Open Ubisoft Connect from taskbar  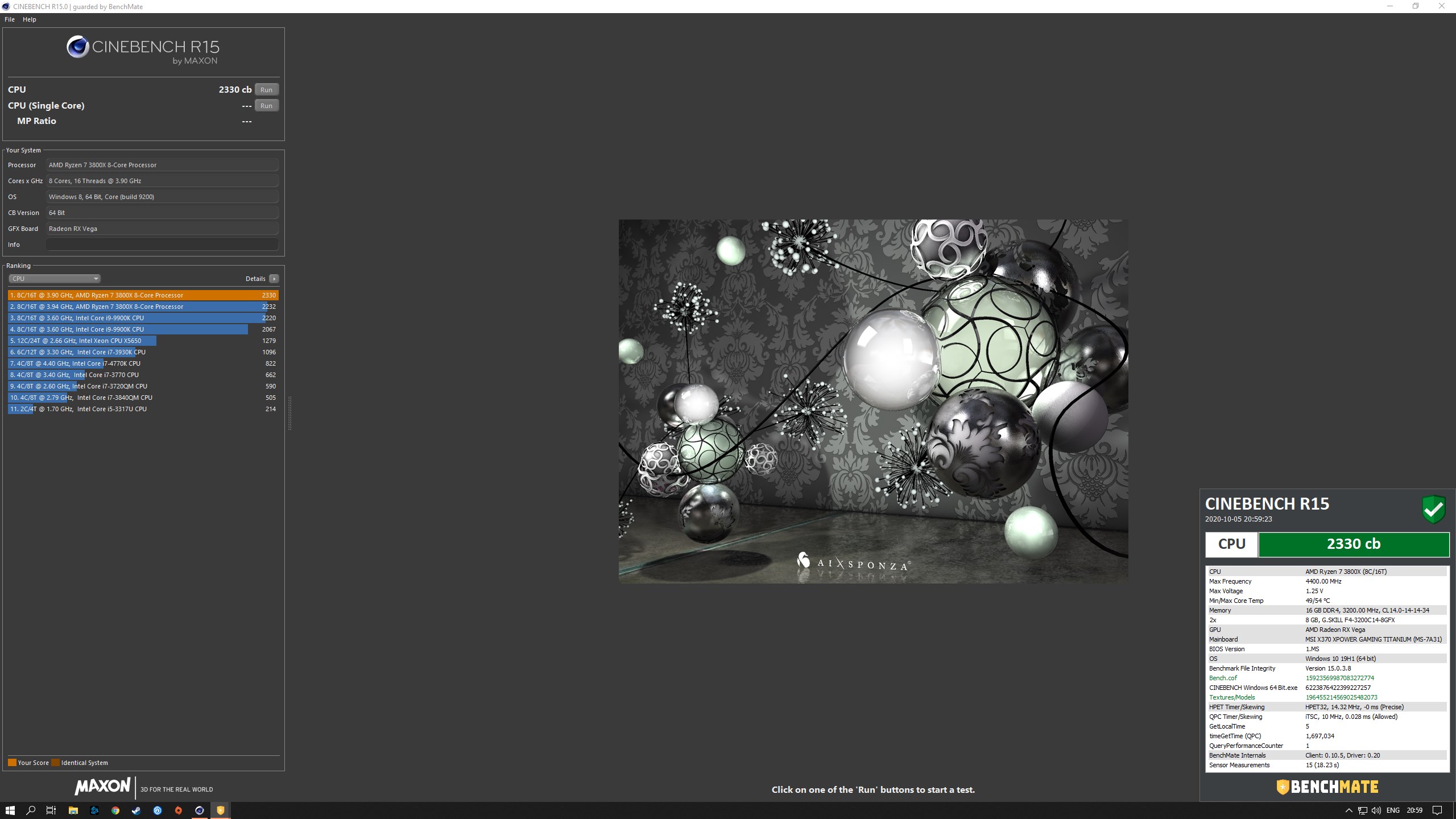point(158,810)
